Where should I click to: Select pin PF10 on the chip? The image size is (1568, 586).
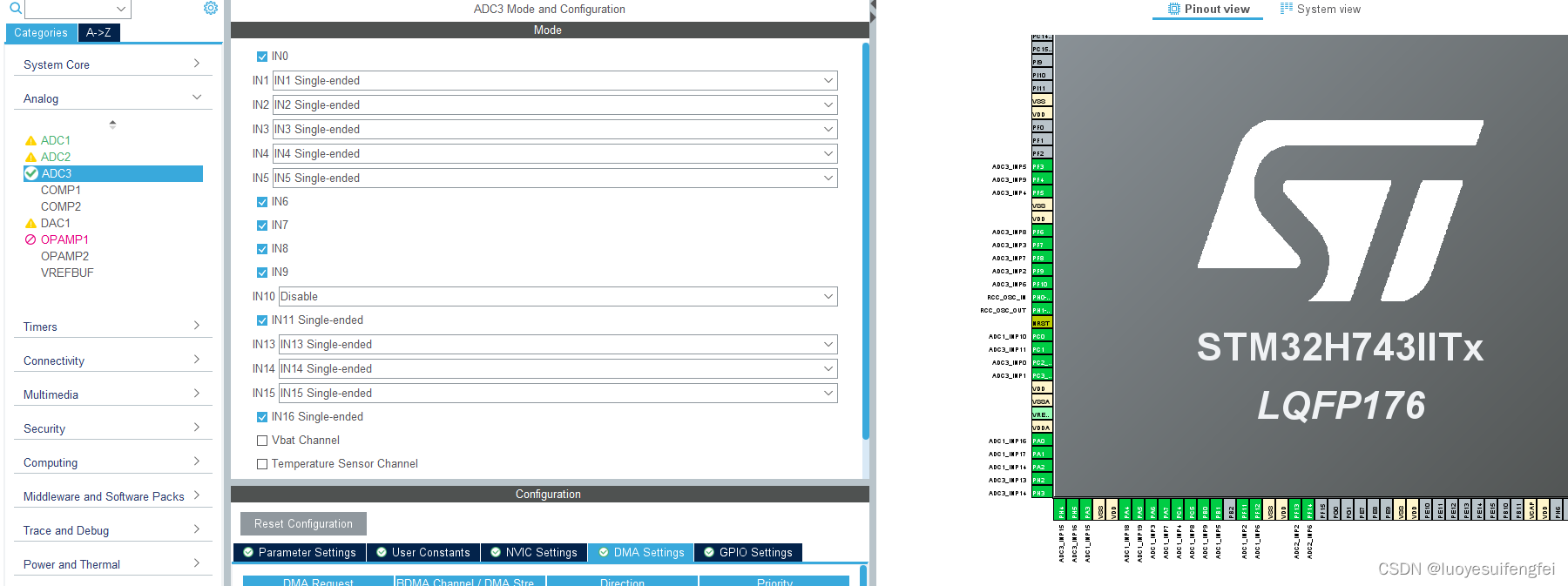1042,284
